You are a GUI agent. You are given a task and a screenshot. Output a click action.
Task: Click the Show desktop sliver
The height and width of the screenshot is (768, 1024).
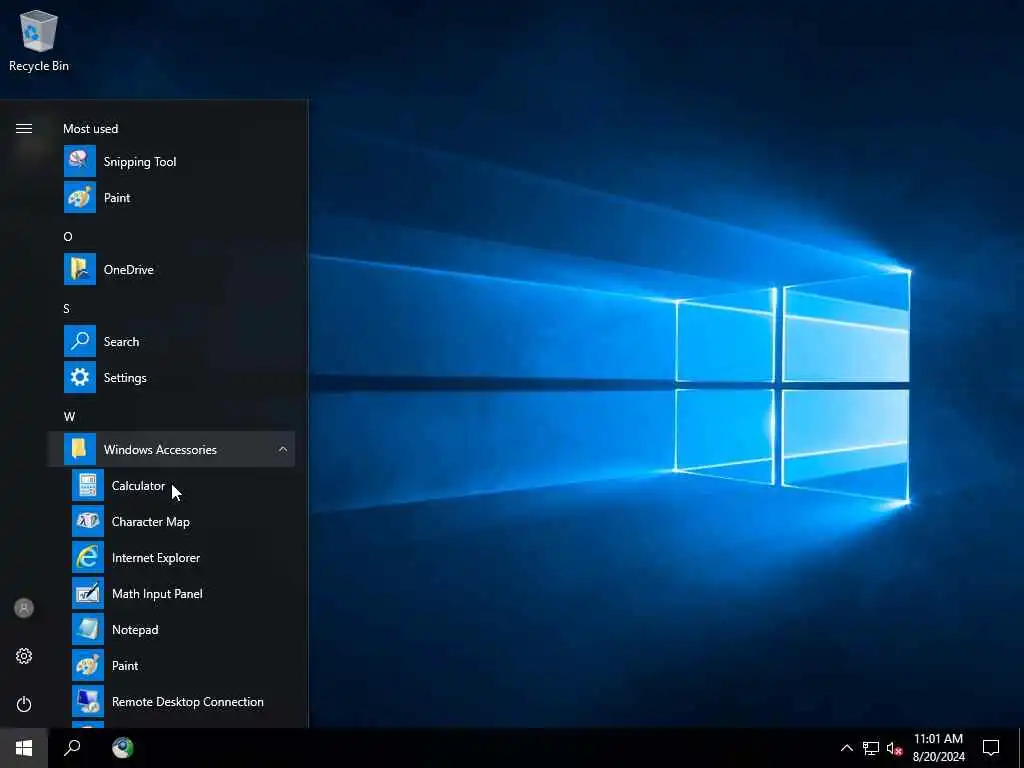click(1021, 748)
